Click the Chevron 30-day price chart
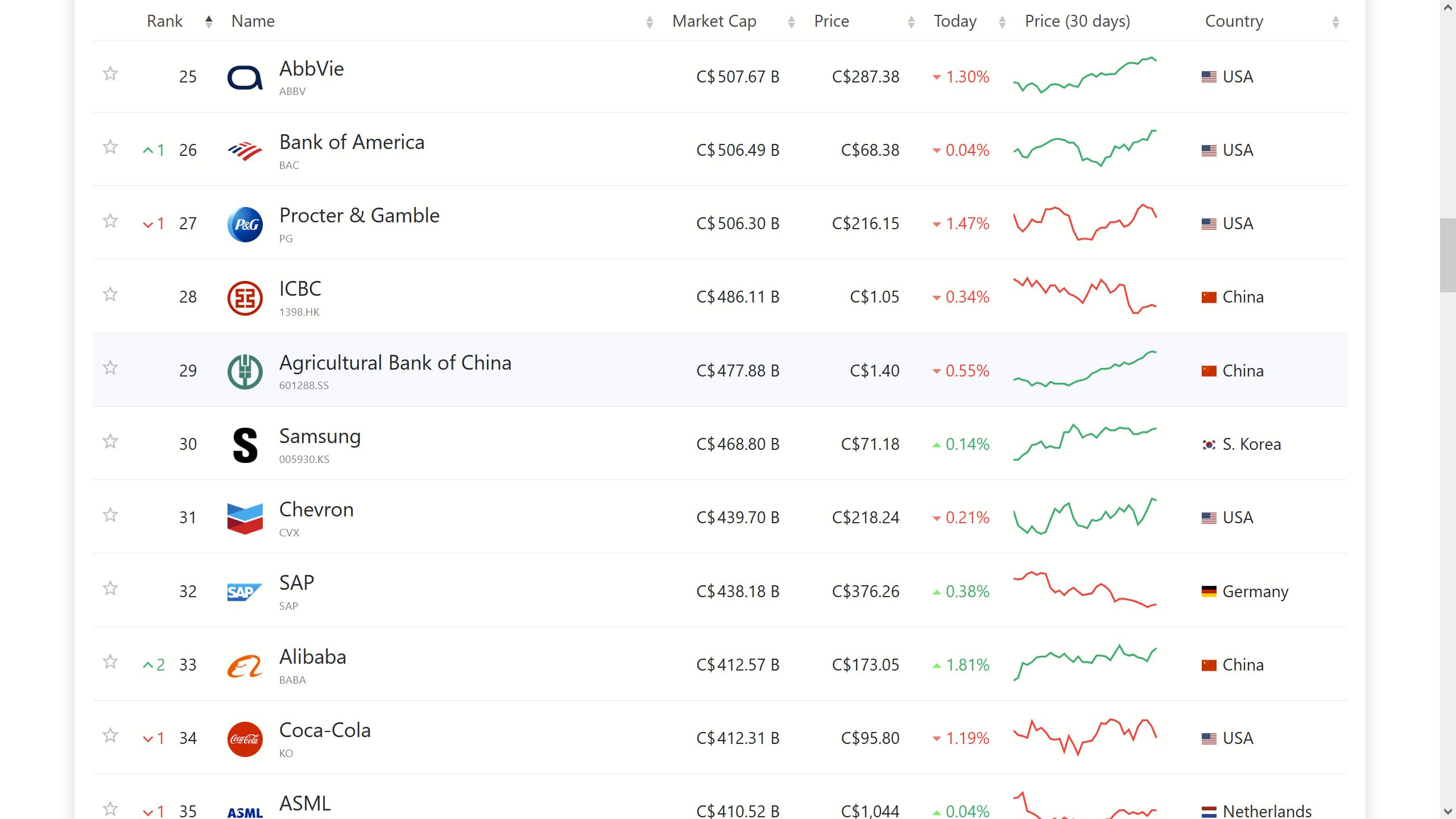1456x819 pixels. (x=1085, y=517)
